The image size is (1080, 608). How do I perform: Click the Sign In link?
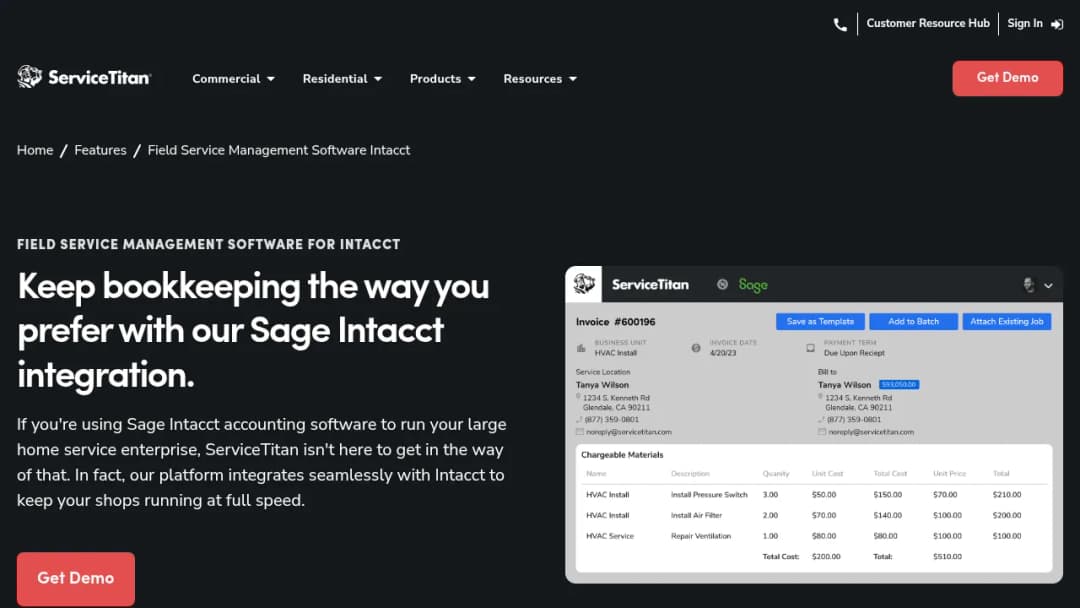pos(1025,23)
